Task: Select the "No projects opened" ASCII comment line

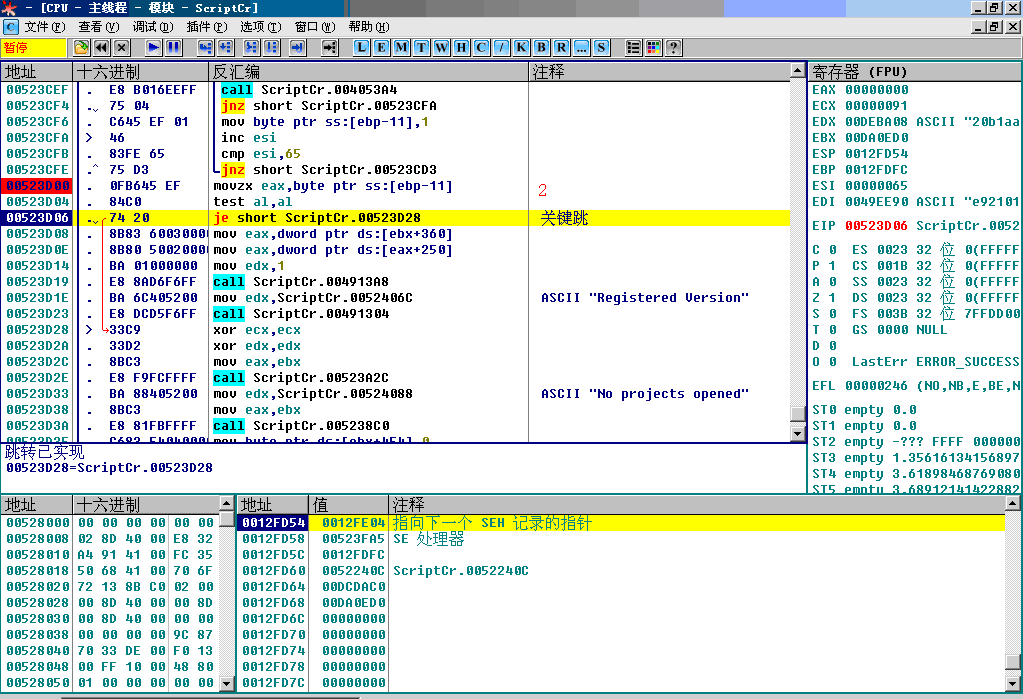Action: click(645, 394)
